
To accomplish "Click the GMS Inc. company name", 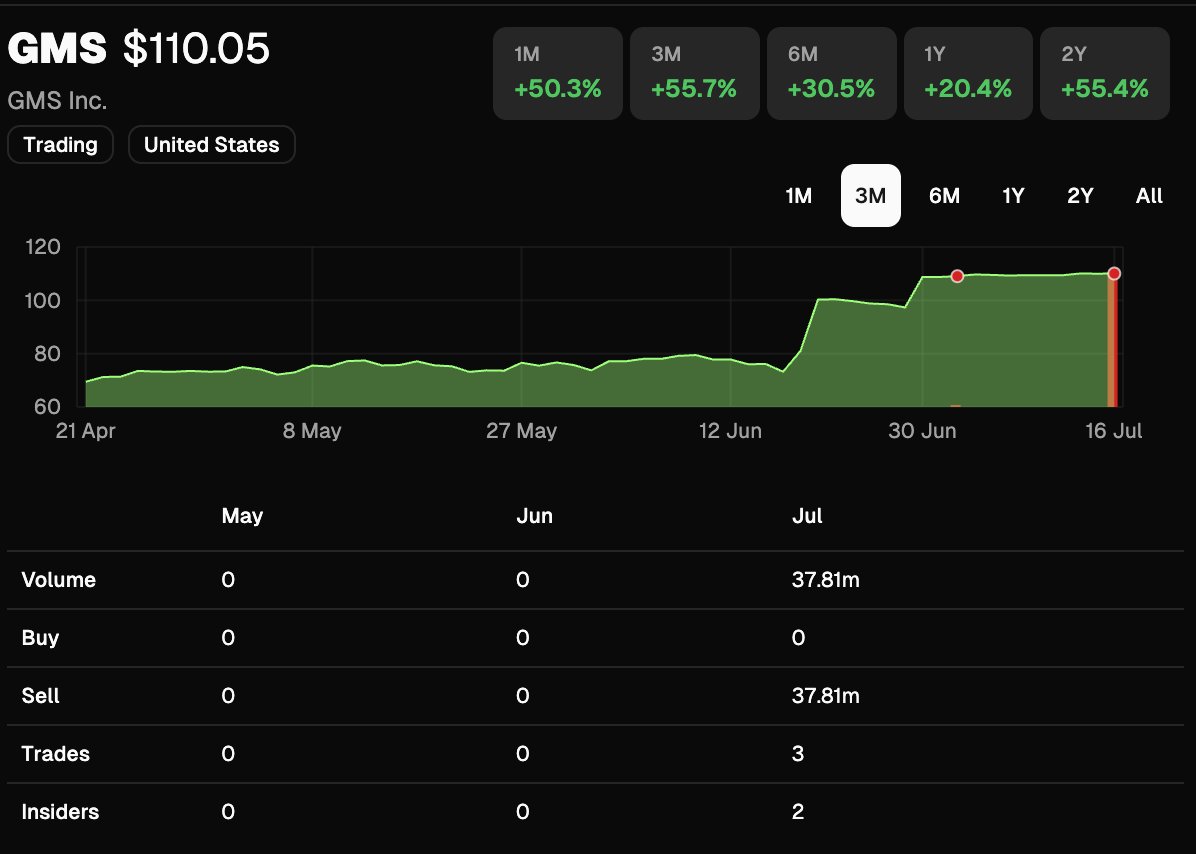I will coord(57,101).
